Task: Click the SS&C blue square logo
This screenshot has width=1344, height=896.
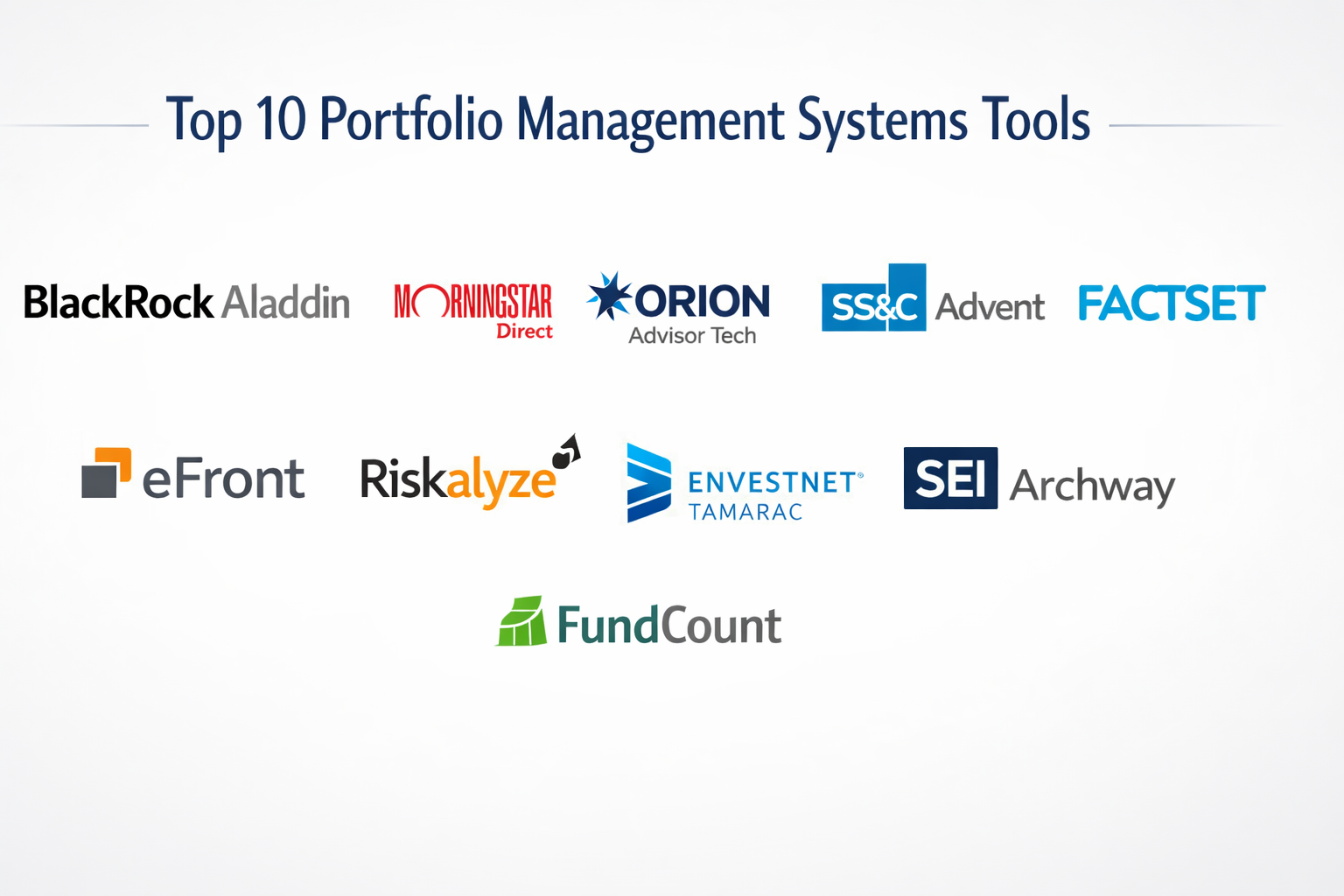Action: [873, 300]
